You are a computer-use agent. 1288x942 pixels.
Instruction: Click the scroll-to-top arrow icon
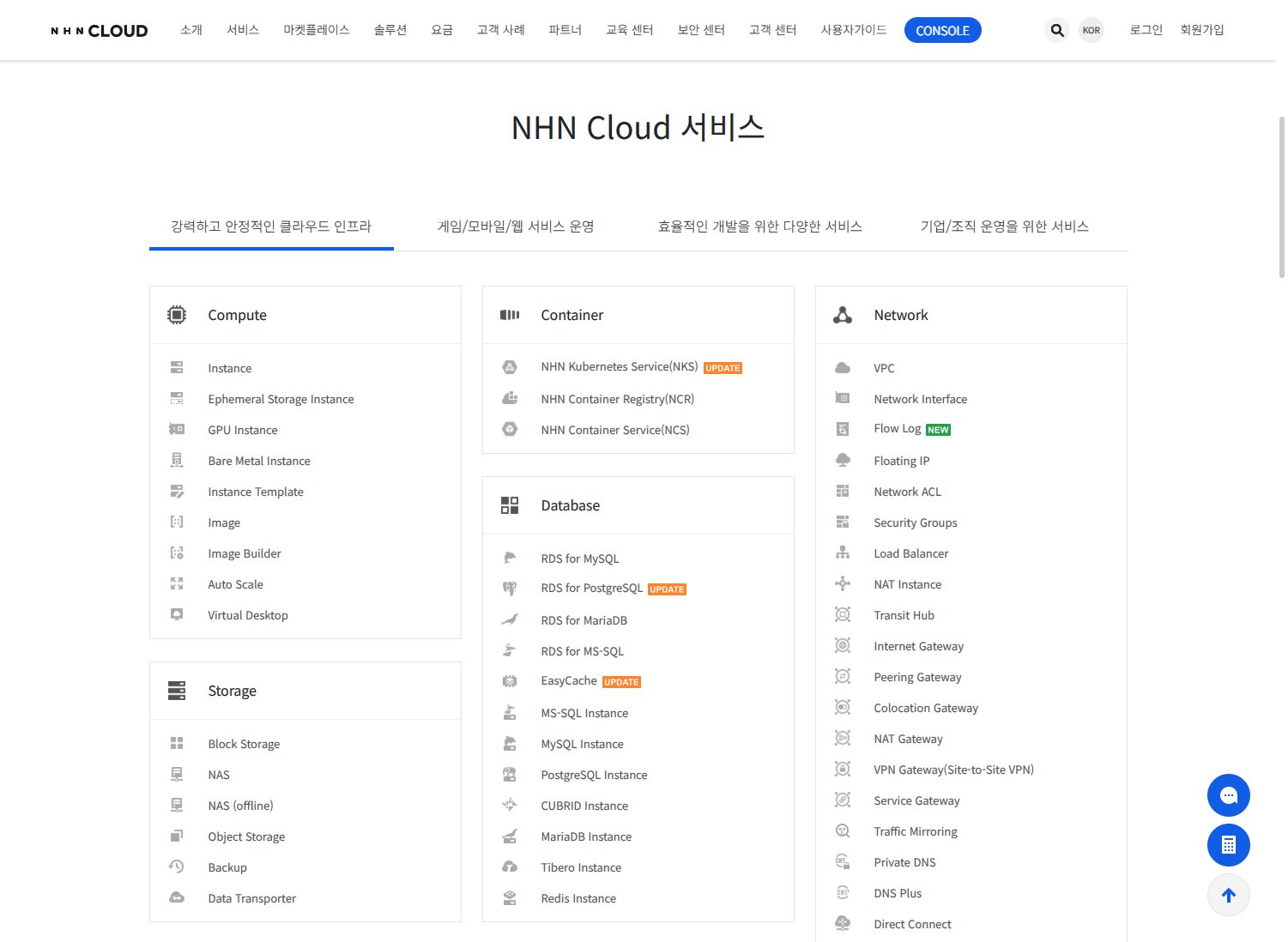[1229, 895]
